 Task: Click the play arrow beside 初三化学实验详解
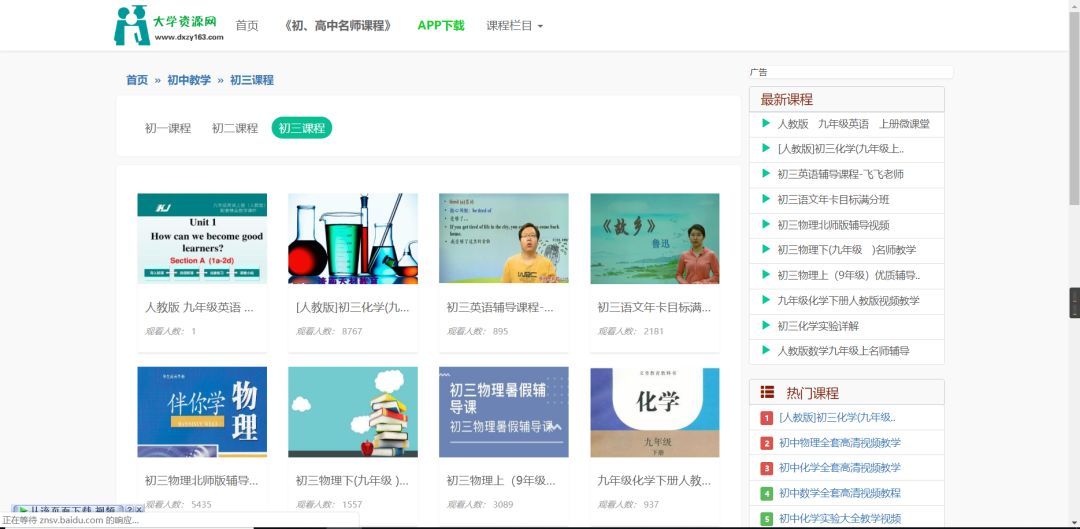(766, 325)
